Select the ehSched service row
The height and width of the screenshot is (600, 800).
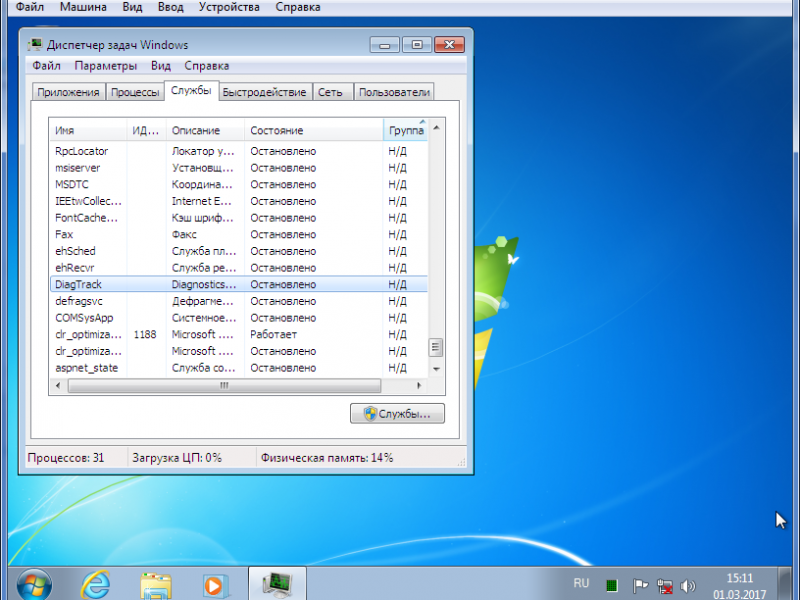[x=239, y=251]
